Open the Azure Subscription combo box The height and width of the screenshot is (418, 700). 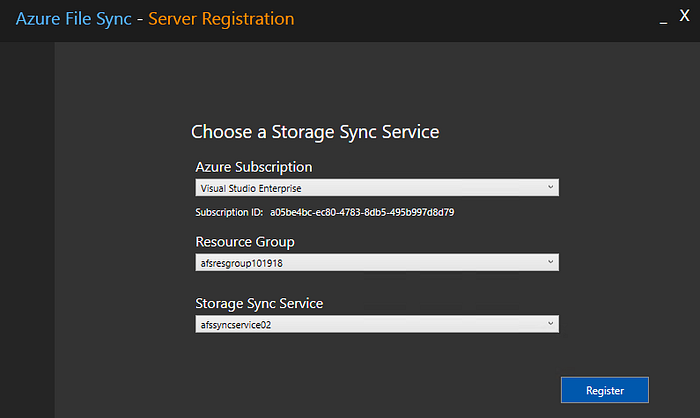(x=376, y=188)
